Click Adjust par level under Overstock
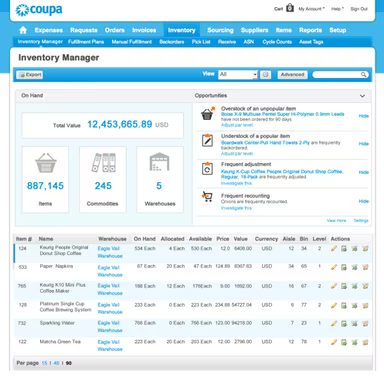The height and width of the screenshot is (388, 384). pos(237,125)
